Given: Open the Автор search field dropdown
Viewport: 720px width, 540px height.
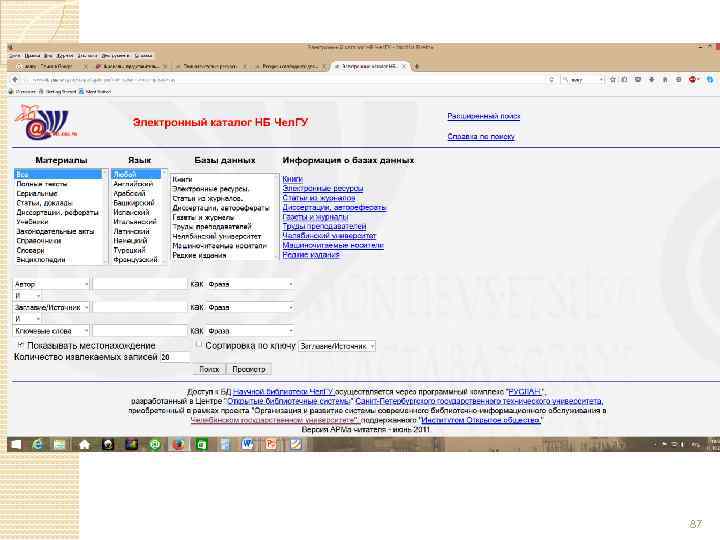Looking at the screenshot, I should coord(51,284).
